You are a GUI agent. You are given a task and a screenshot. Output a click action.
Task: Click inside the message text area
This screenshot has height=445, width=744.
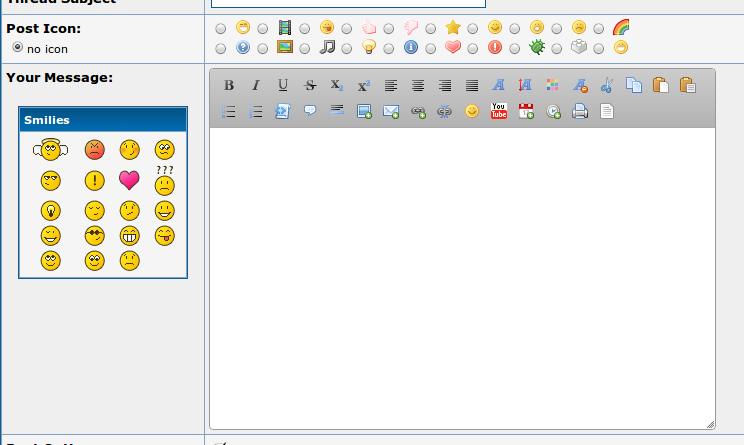click(x=462, y=280)
